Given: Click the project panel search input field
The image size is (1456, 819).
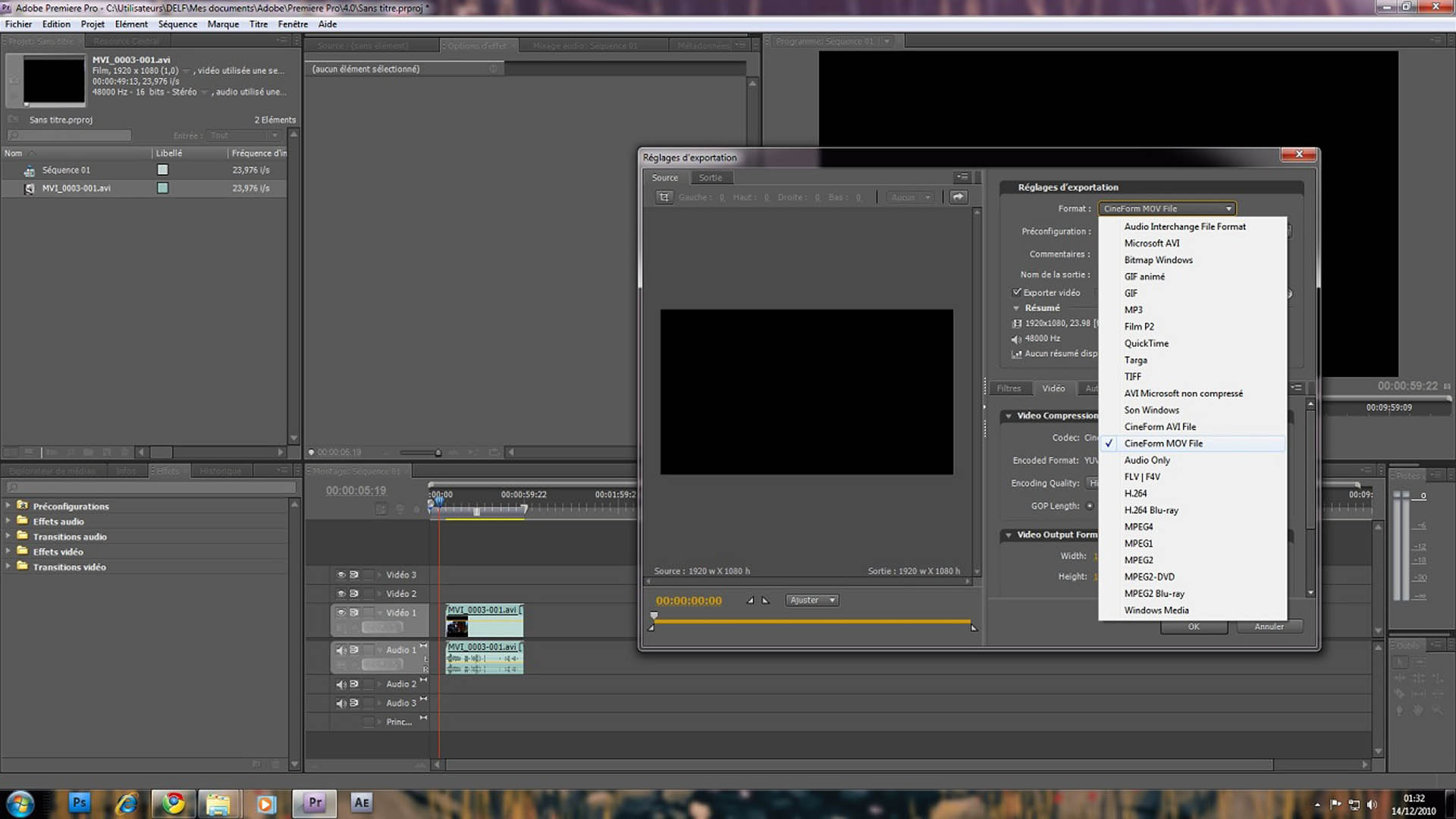Looking at the screenshot, I should coord(69,136).
